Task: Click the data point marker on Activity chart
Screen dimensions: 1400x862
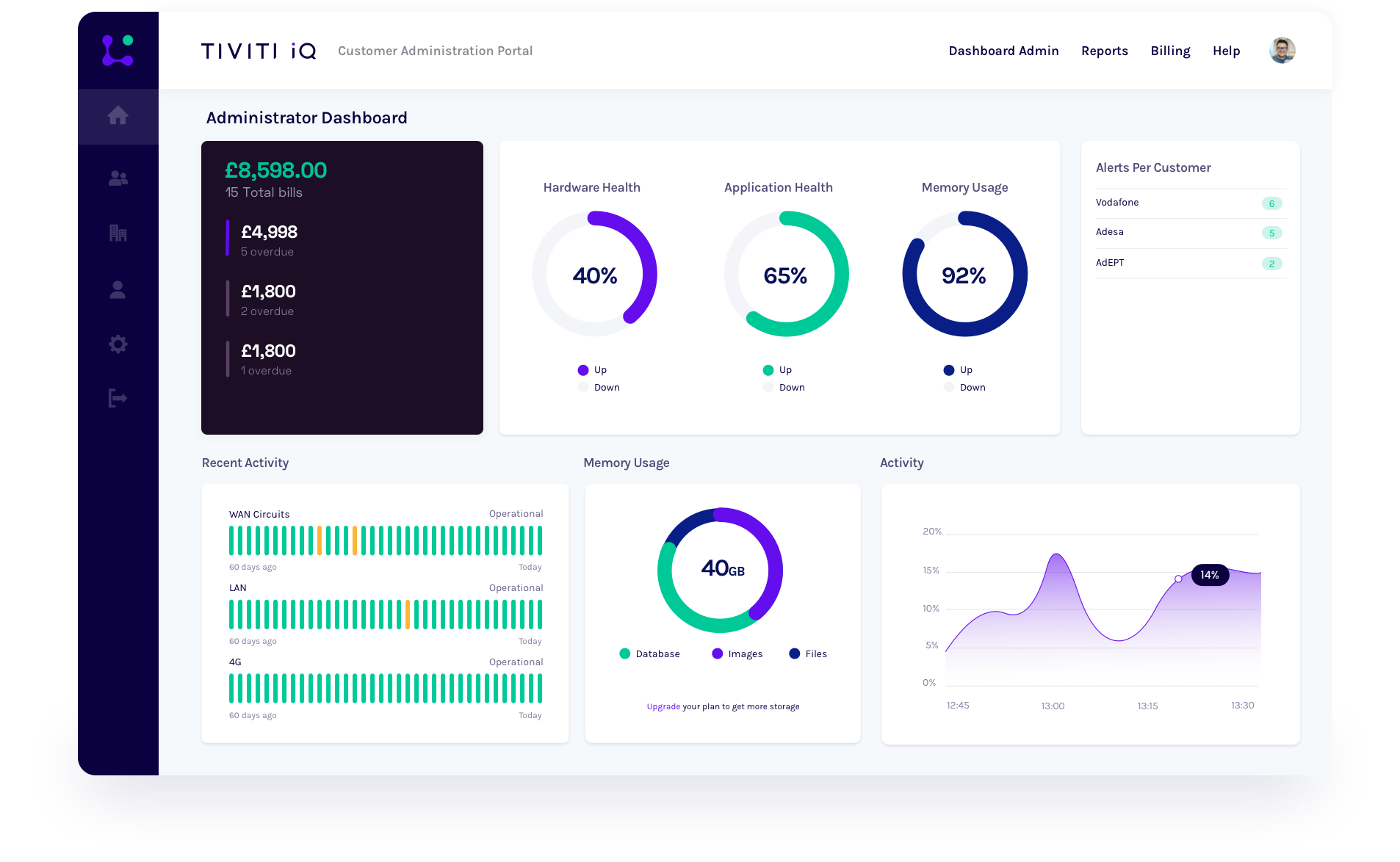Action: [x=1178, y=579]
